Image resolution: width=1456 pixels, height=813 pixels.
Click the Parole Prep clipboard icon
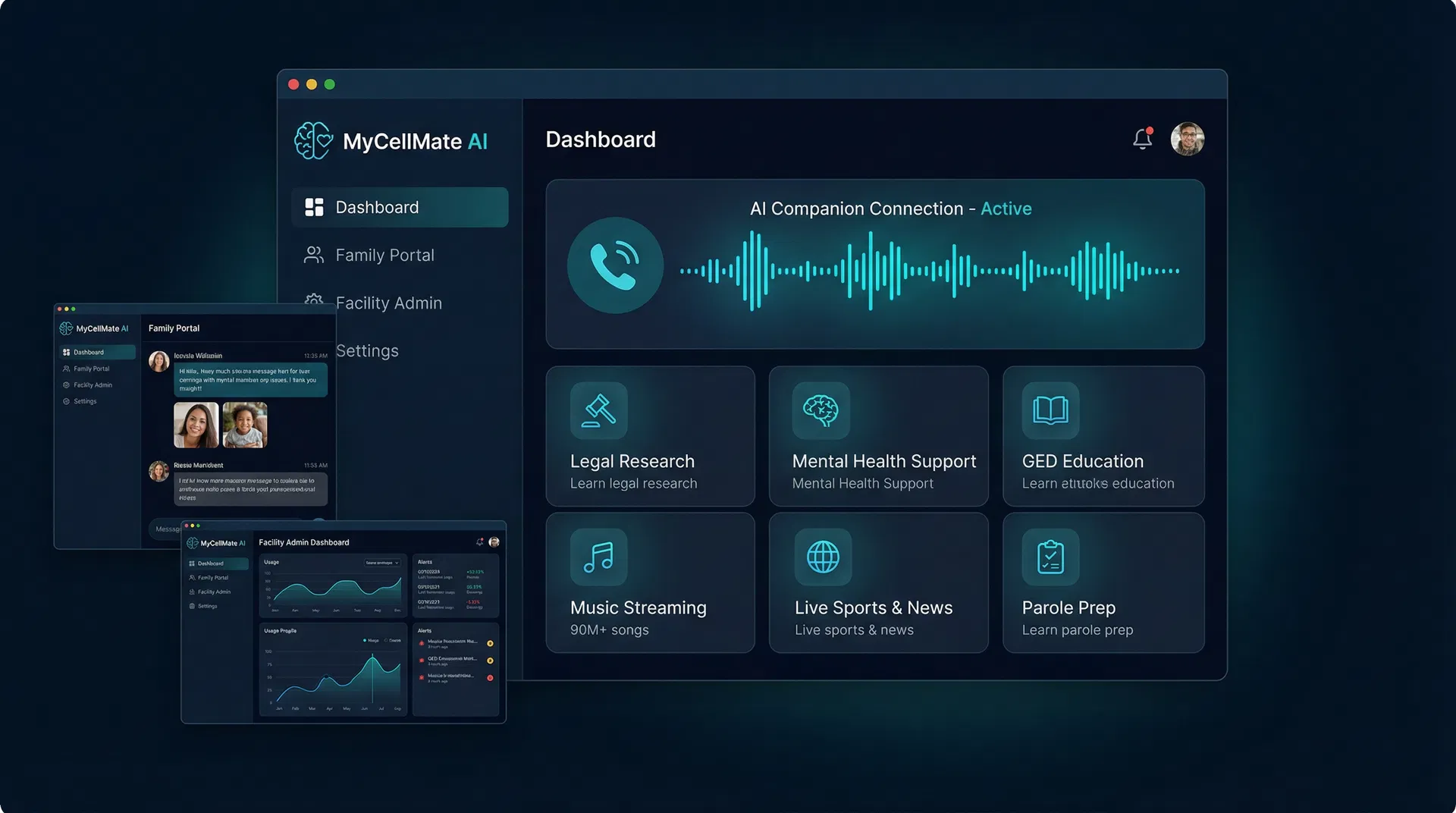1050,557
